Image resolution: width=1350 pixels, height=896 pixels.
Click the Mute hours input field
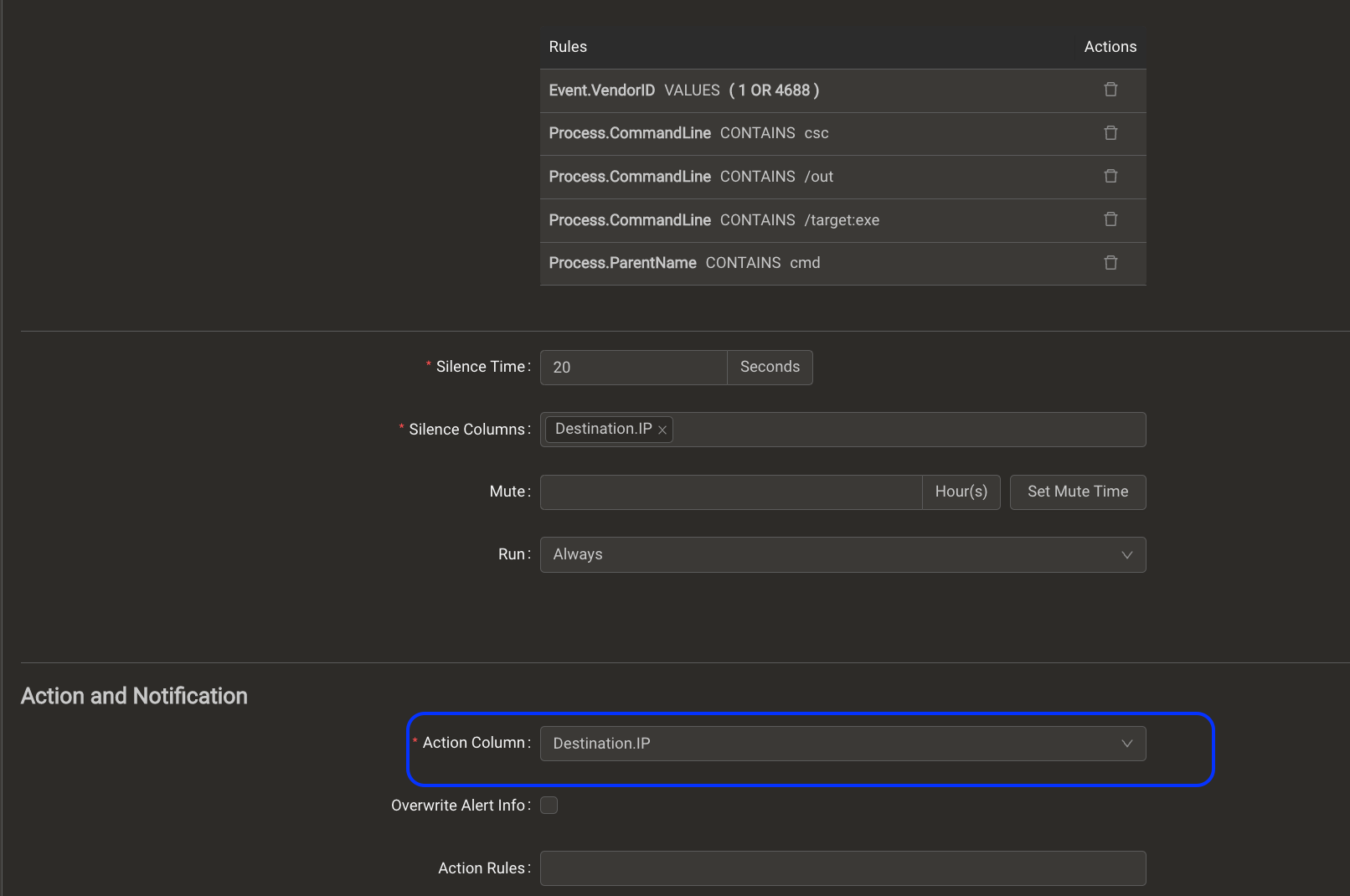tap(729, 492)
